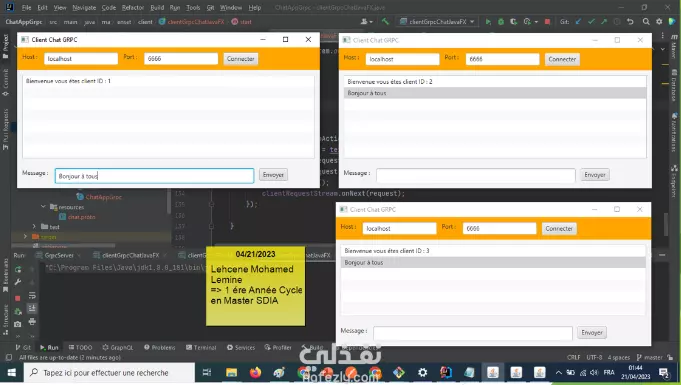Screen dimensions: 681x385
Task: Start debugging with the bug icon
Action: [x=501, y=22]
